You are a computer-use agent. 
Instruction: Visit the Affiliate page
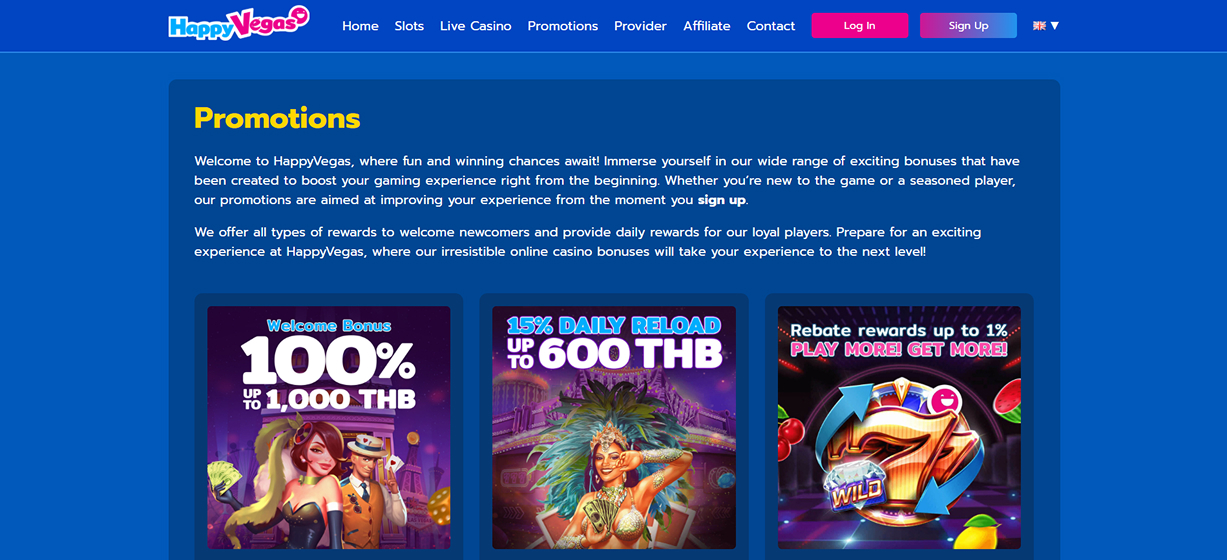coord(707,26)
